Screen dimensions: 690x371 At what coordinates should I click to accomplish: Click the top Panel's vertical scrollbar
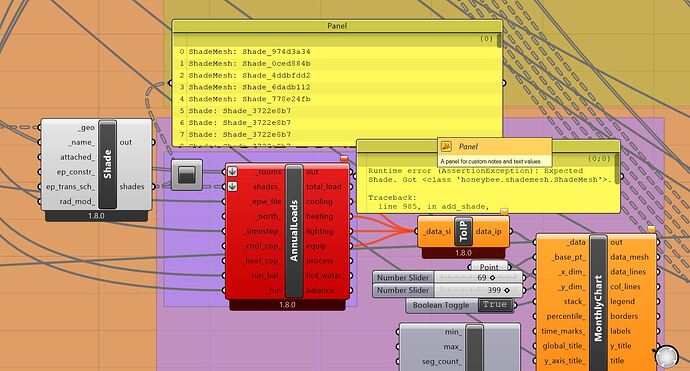point(499,40)
